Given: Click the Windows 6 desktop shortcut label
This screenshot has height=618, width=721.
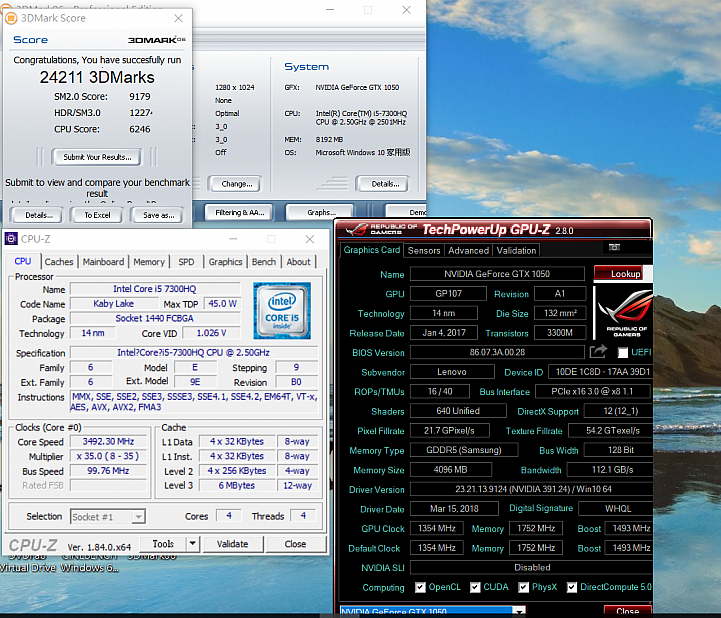Looking at the screenshot, I should pos(90,568).
